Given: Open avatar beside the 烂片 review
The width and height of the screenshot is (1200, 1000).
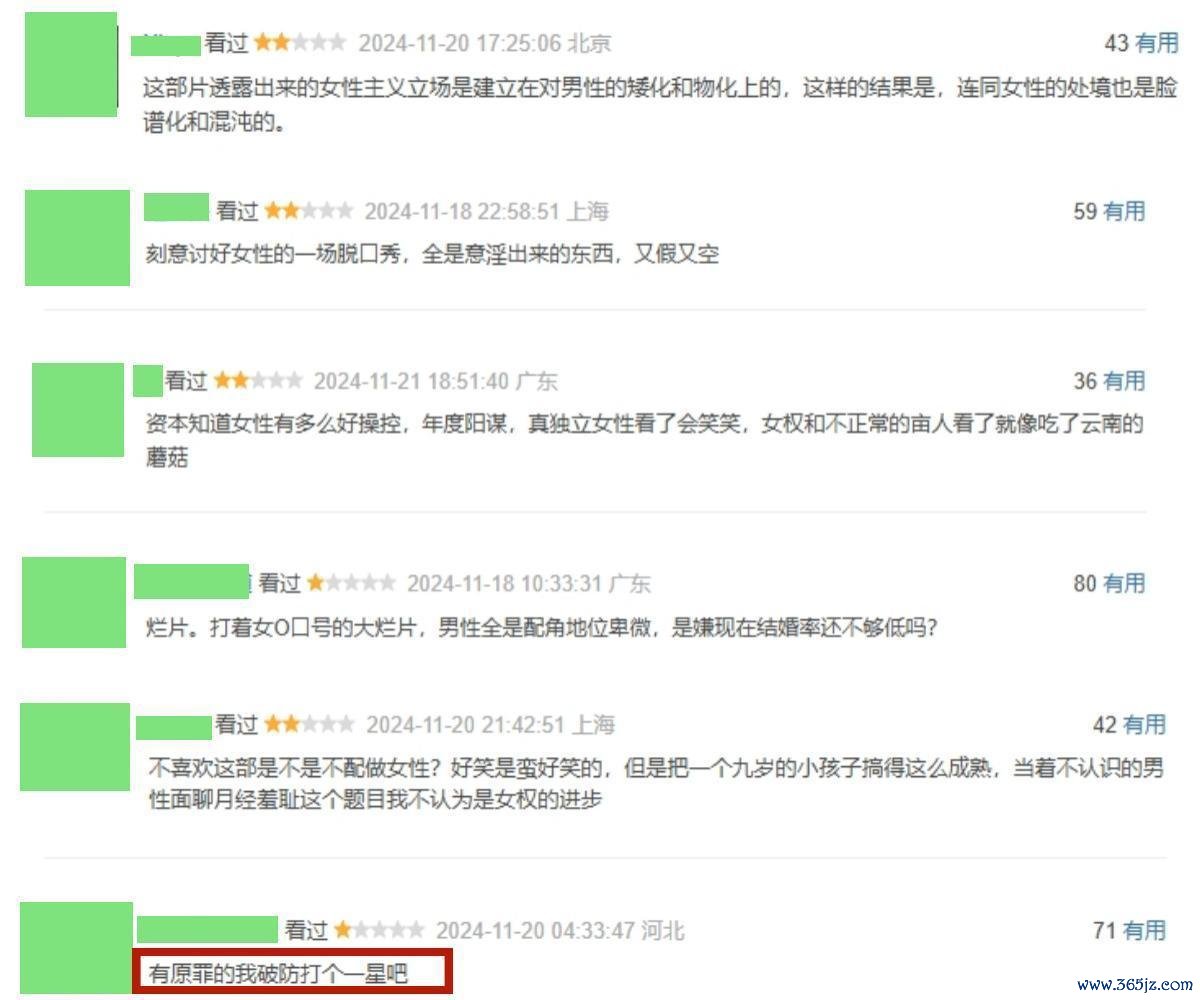Looking at the screenshot, I should tap(74, 602).
